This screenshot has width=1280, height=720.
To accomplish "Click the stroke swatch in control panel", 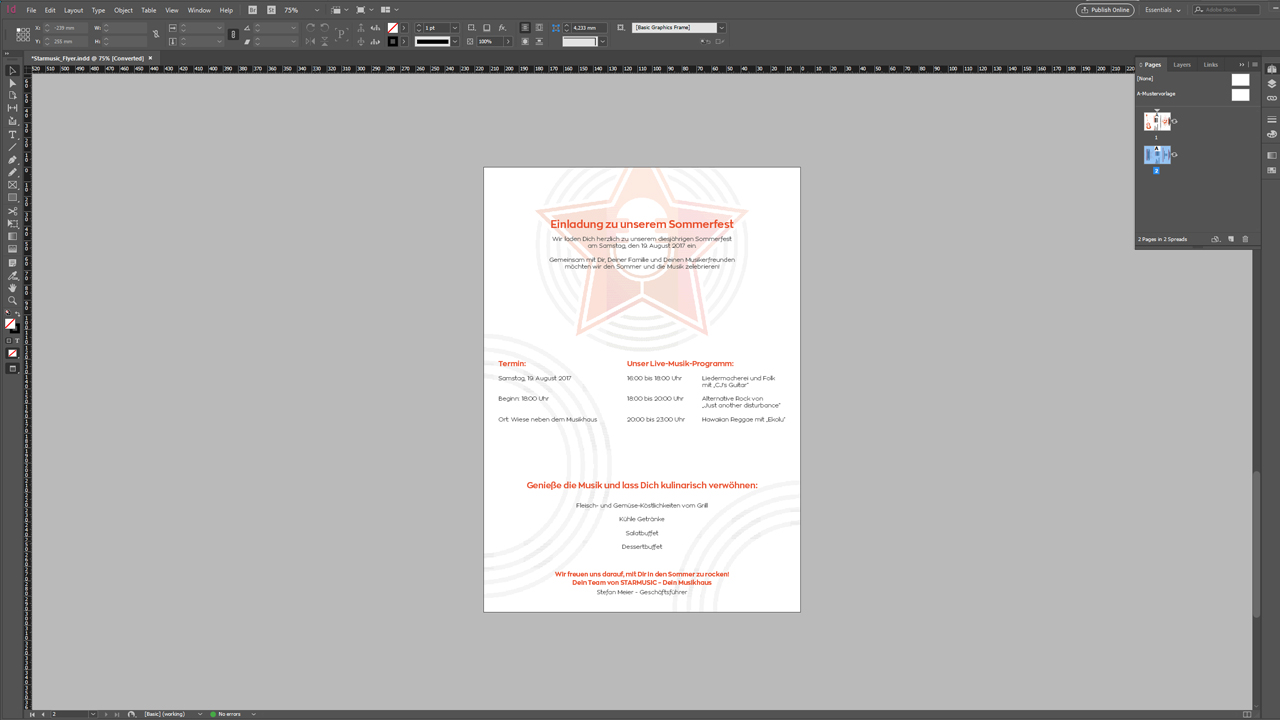I will click(392, 41).
